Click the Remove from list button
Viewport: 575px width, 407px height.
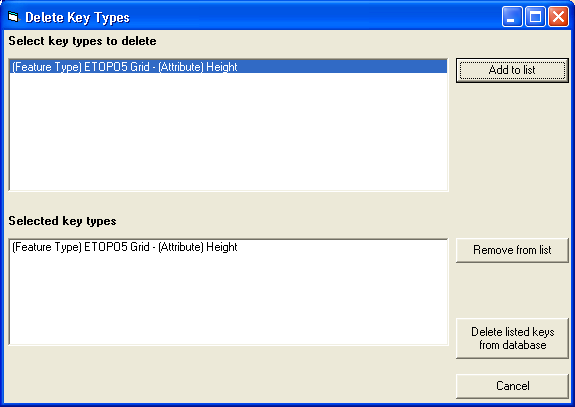click(512, 250)
